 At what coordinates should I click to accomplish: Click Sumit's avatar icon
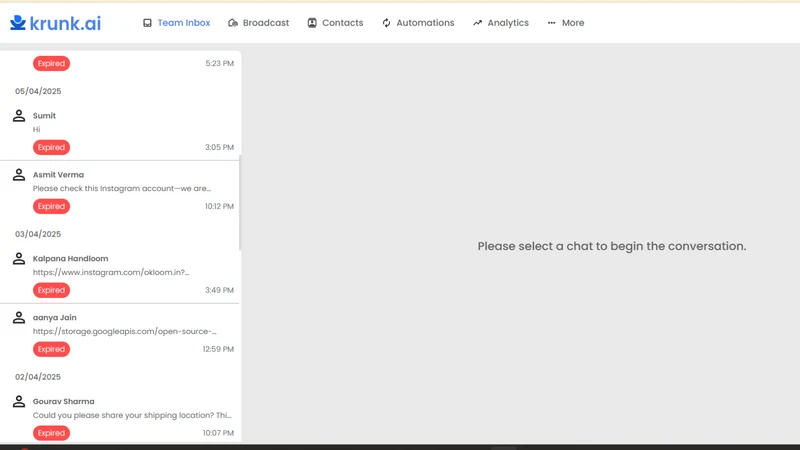click(19, 116)
